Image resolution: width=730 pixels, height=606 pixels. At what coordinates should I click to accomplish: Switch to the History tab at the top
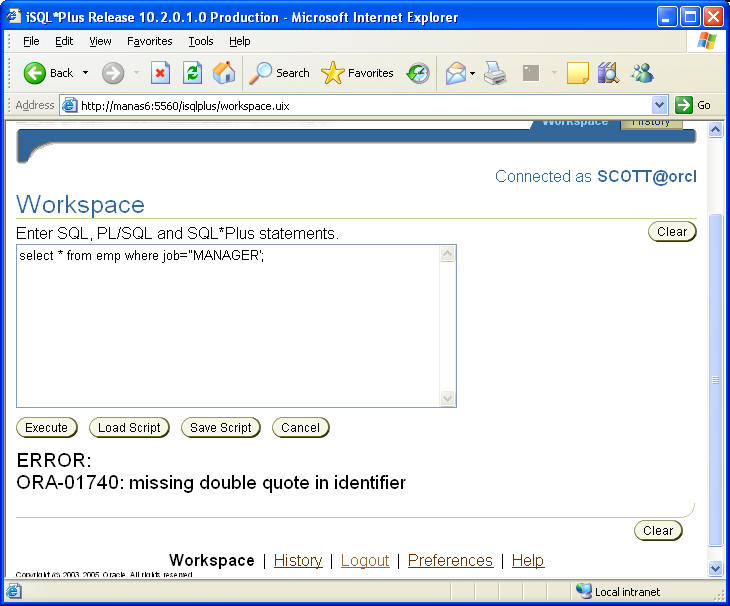point(651,123)
